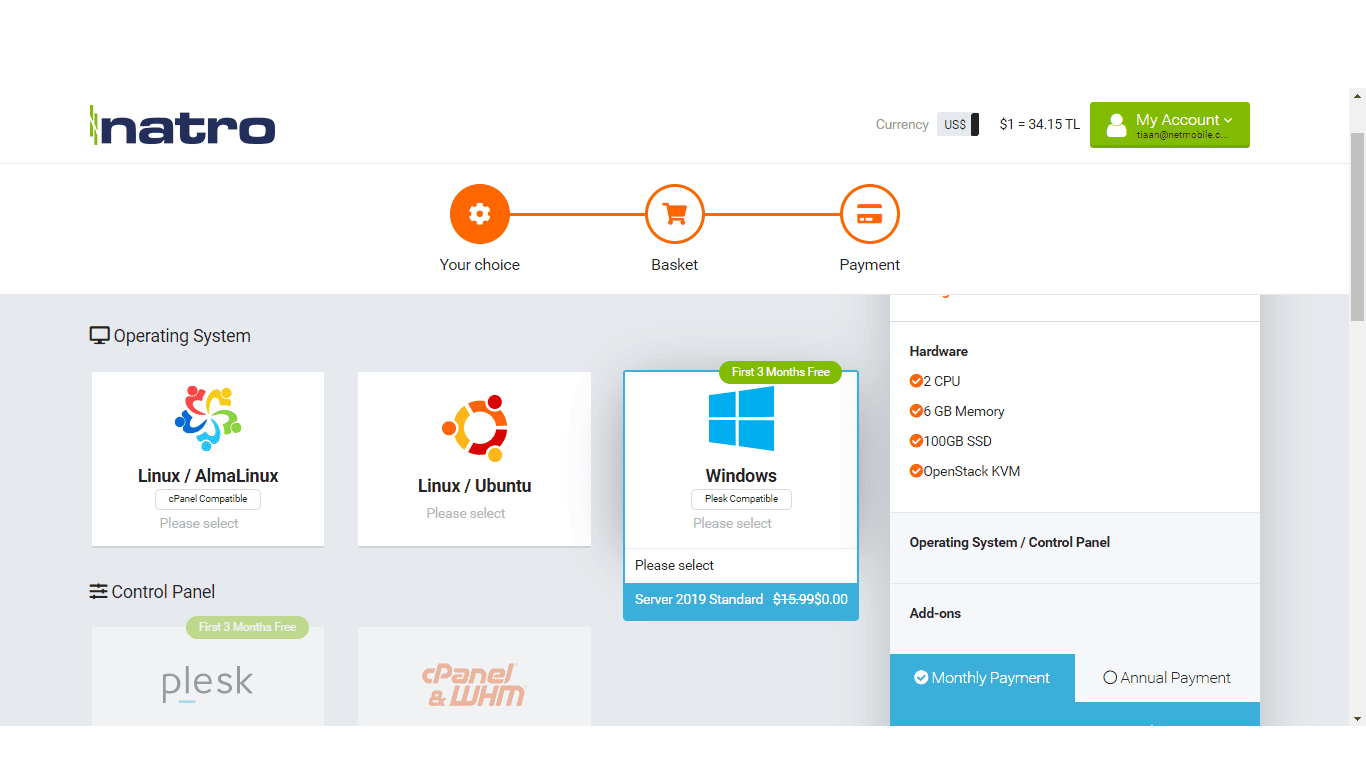This screenshot has height=768, width=1366.
Task: Click the 100GB SSD checkmark icon
Action: click(916, 441)
